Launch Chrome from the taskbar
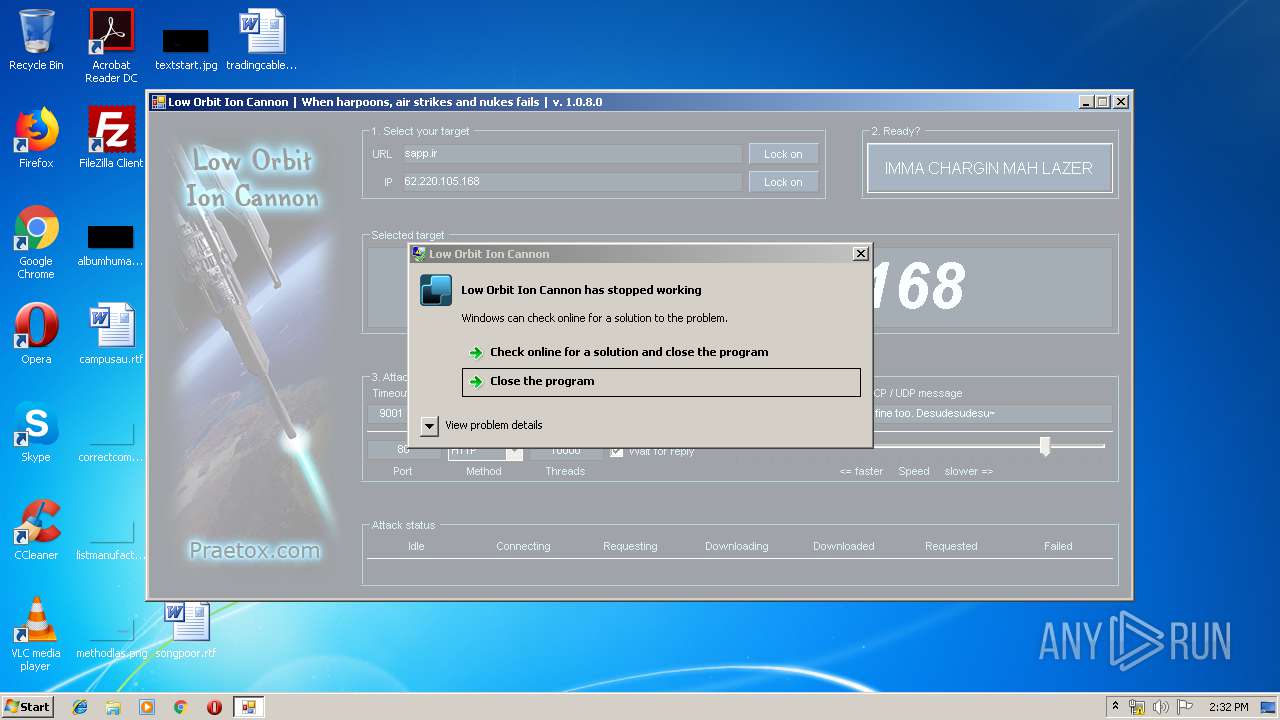The image size is (1280, 720). (x=181, y=707)
